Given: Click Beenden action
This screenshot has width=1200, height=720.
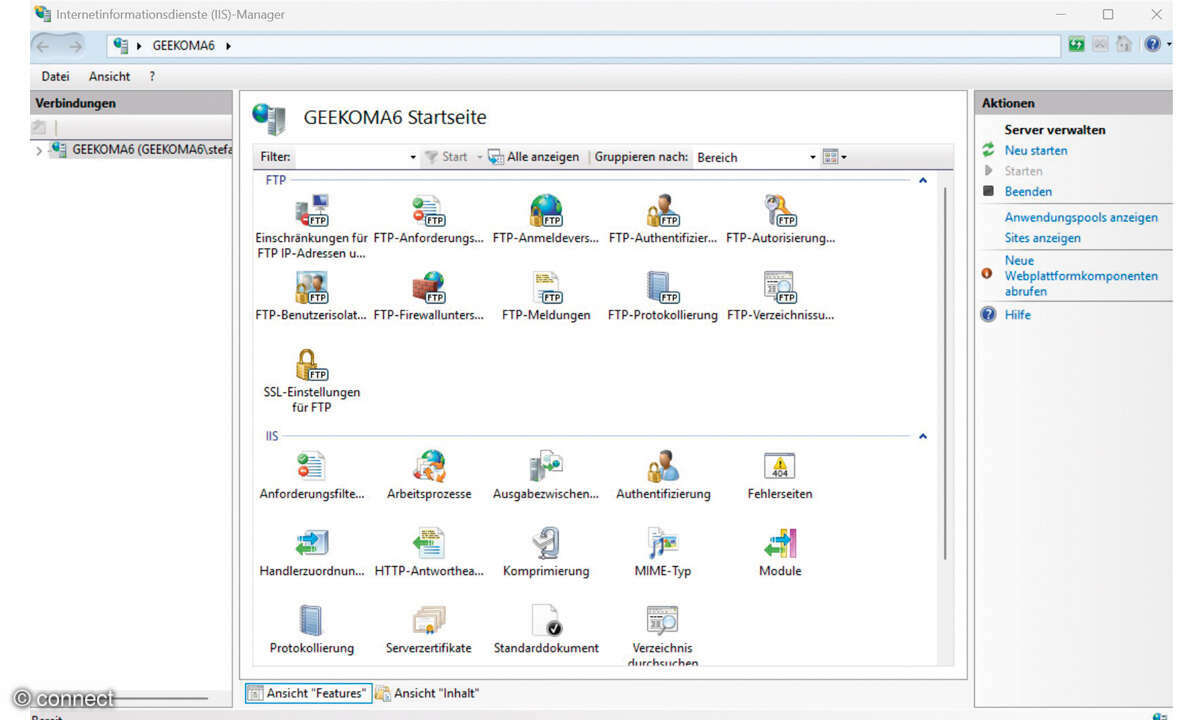Looking at the screenshot, I should pos(1027,191).
